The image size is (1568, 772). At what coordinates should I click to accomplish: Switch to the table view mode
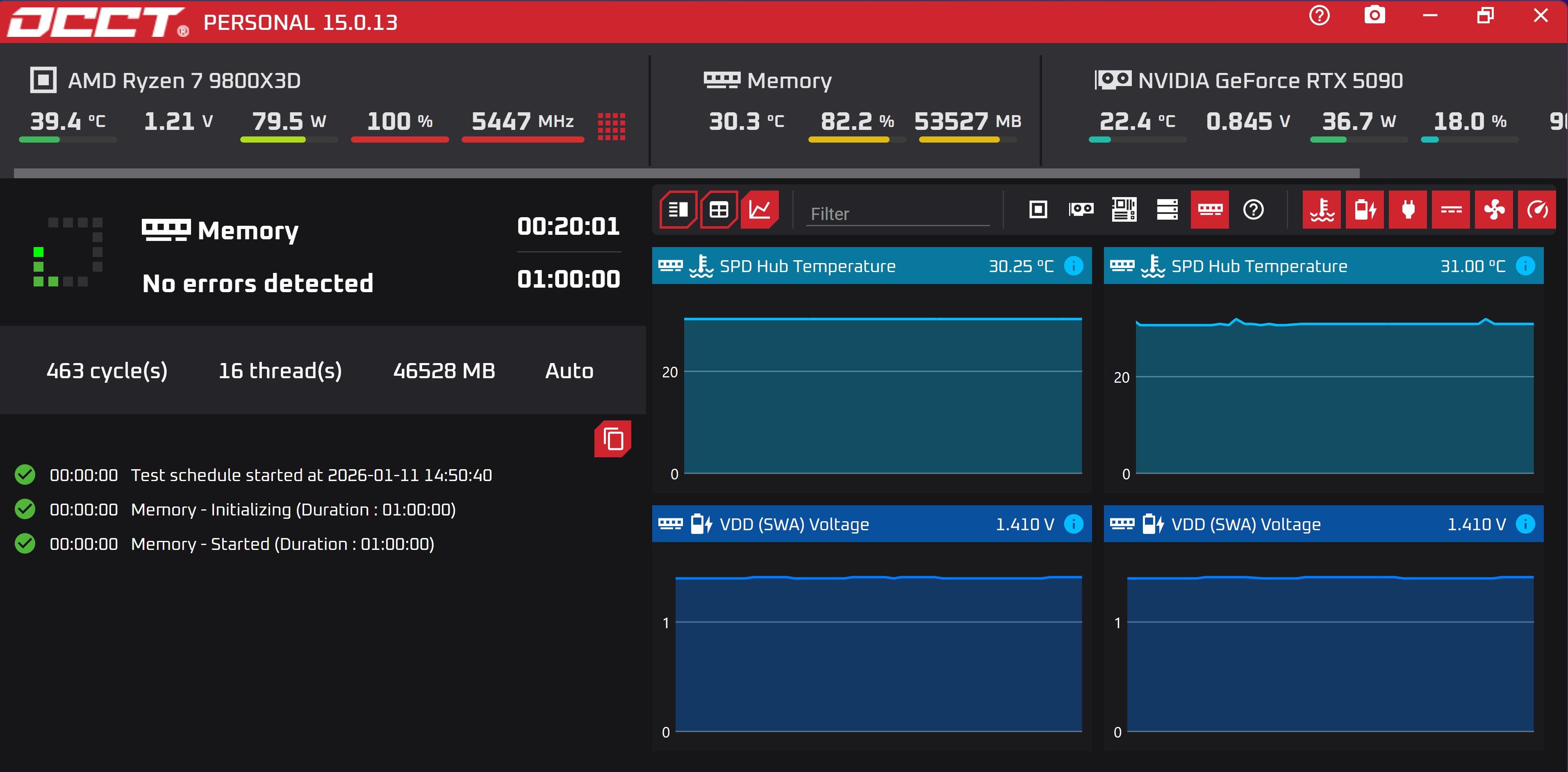tap(719, 210)
